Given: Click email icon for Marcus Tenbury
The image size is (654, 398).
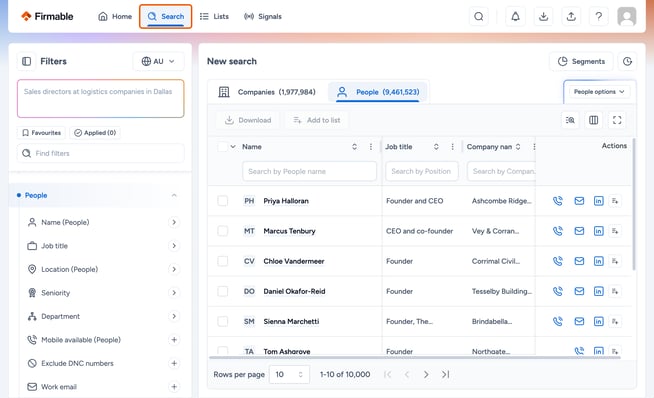Looking at the screenshot, I should point(579,231).
